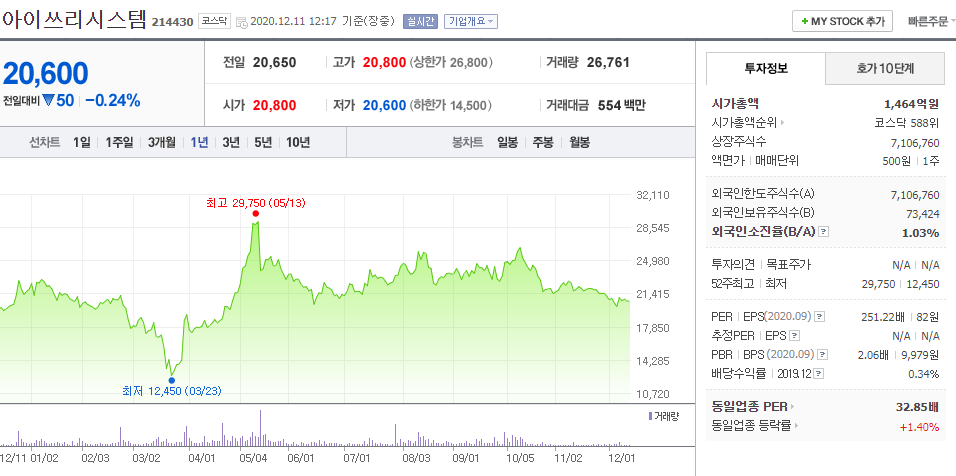This screenshot has width=956, height=476.
Task: Click the help icon next to 배당수익률 2019.12
Action: click(819, 374)
